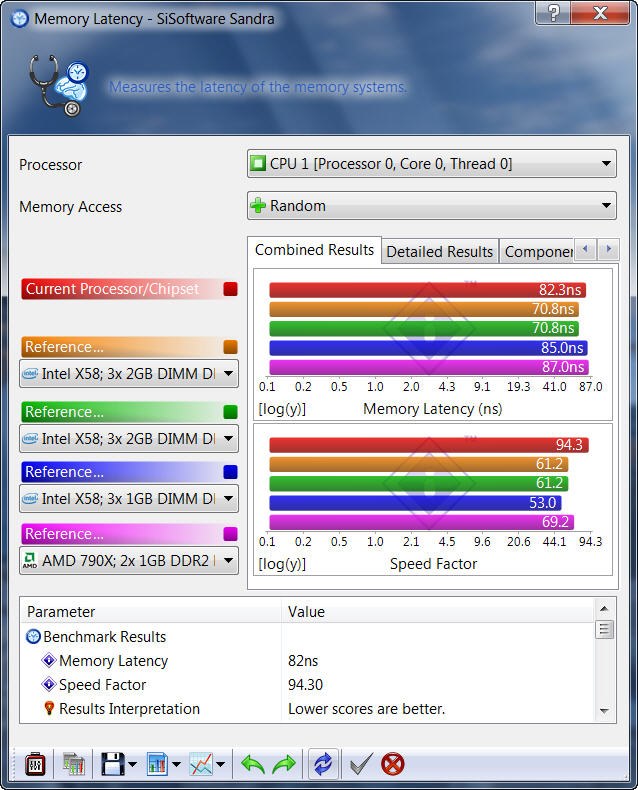Click the magenta 87.0ns latency bar
The height and width of the screenshot is (790, 638).
[429, 367]
